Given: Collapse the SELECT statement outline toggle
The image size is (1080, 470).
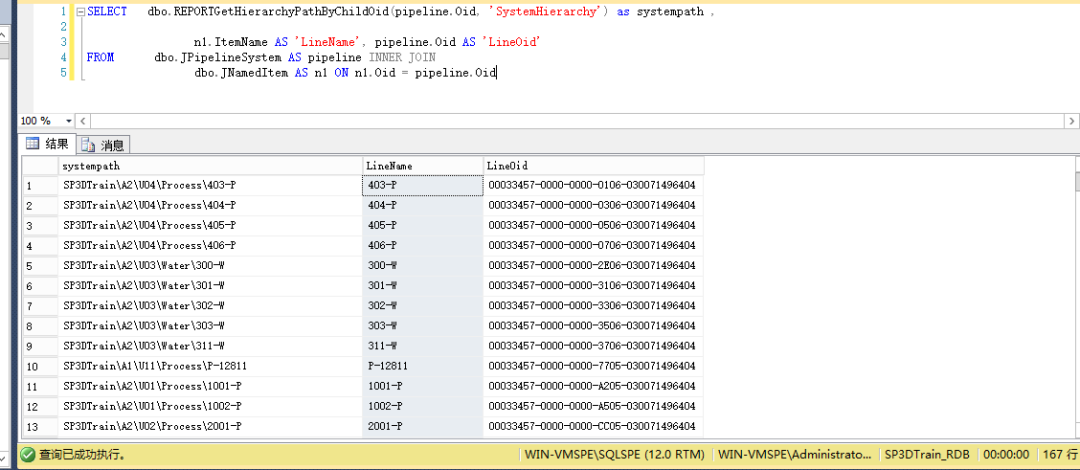Looking at the screenshot, I should click(81, 12).
